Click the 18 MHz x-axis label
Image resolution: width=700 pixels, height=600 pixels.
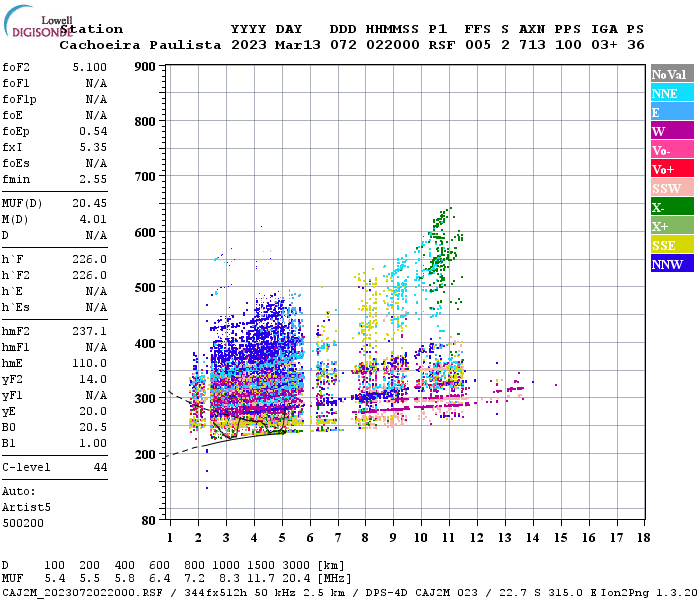[643, 538]
